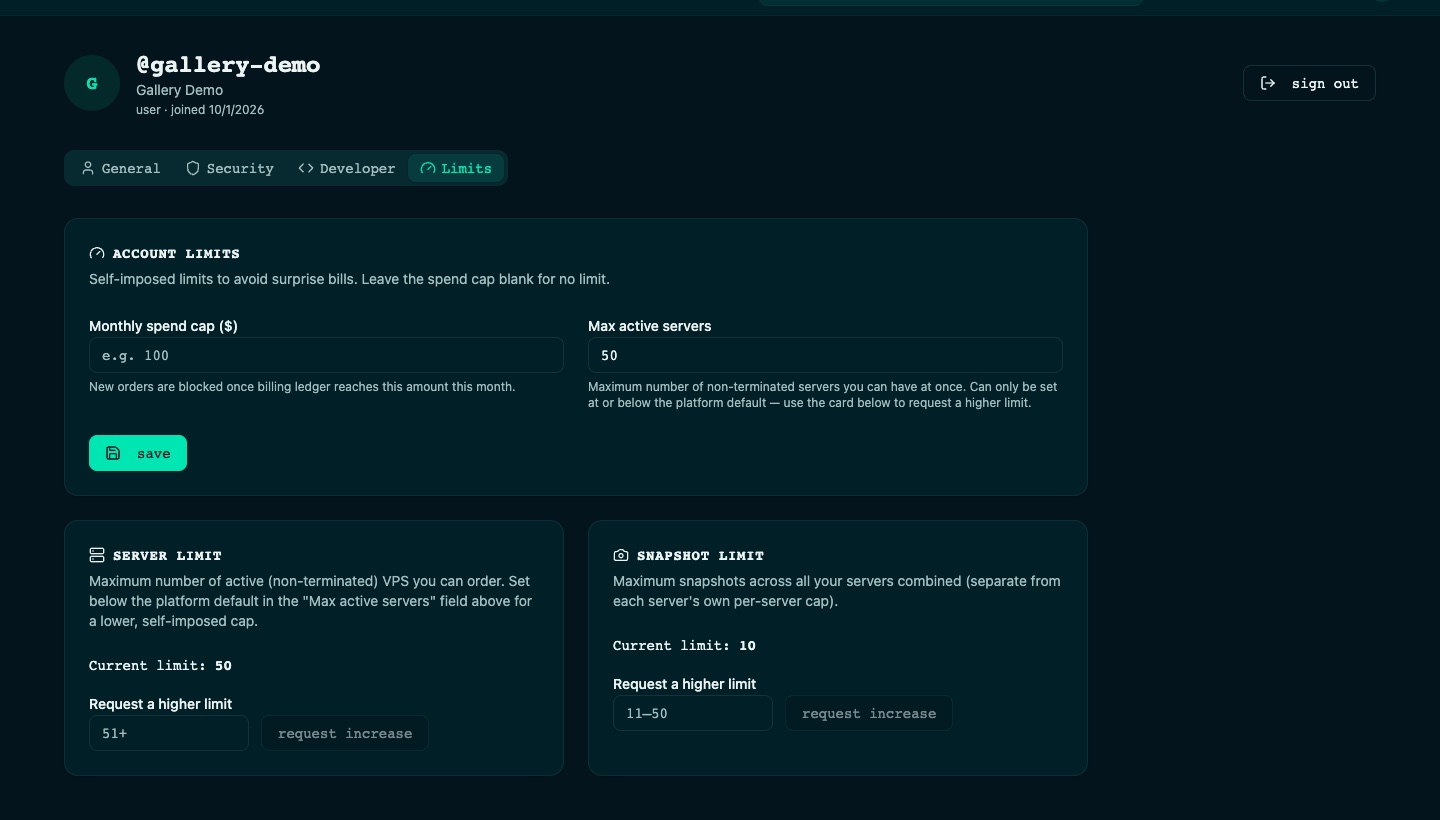Click the @gallery-demo username heading
Viewport: 1440px width, 820px height.
(x=228, y=65)
